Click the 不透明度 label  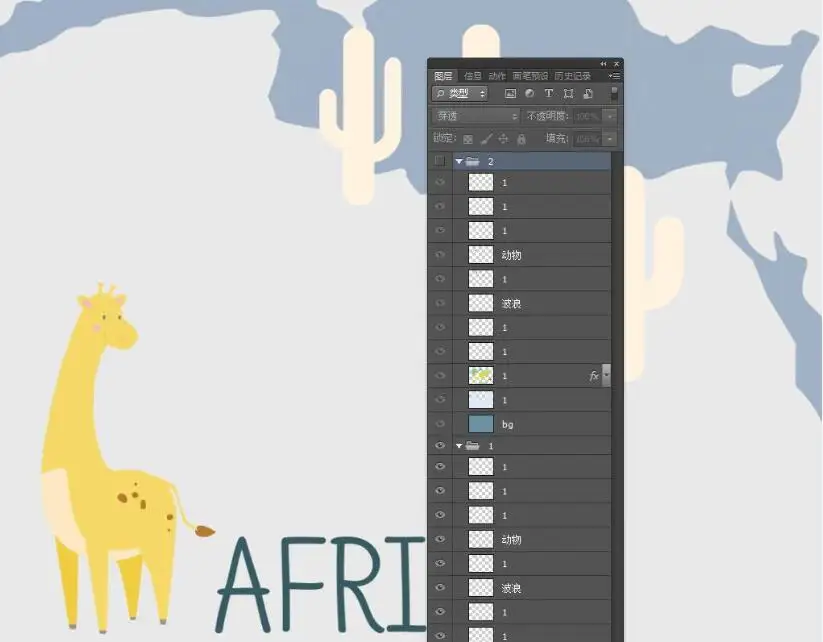point(548,116)
